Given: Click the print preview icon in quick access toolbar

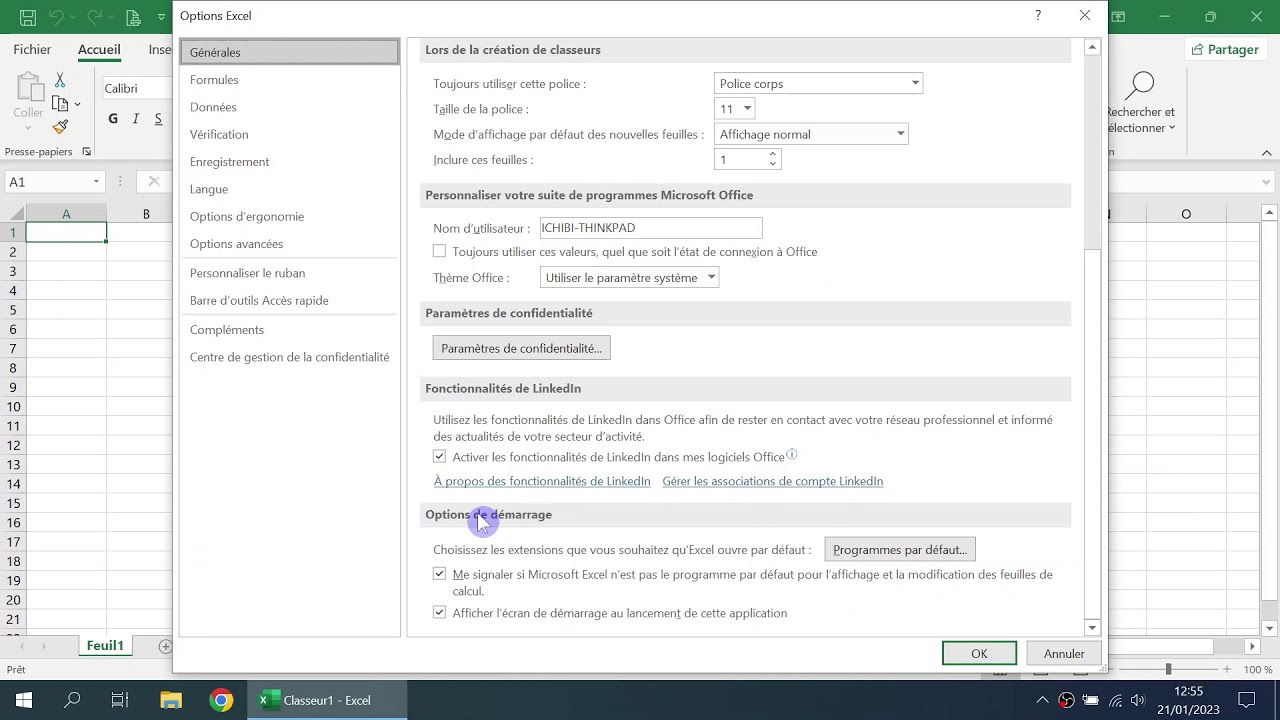Looking at the screenshot, I should coord(133,17).
